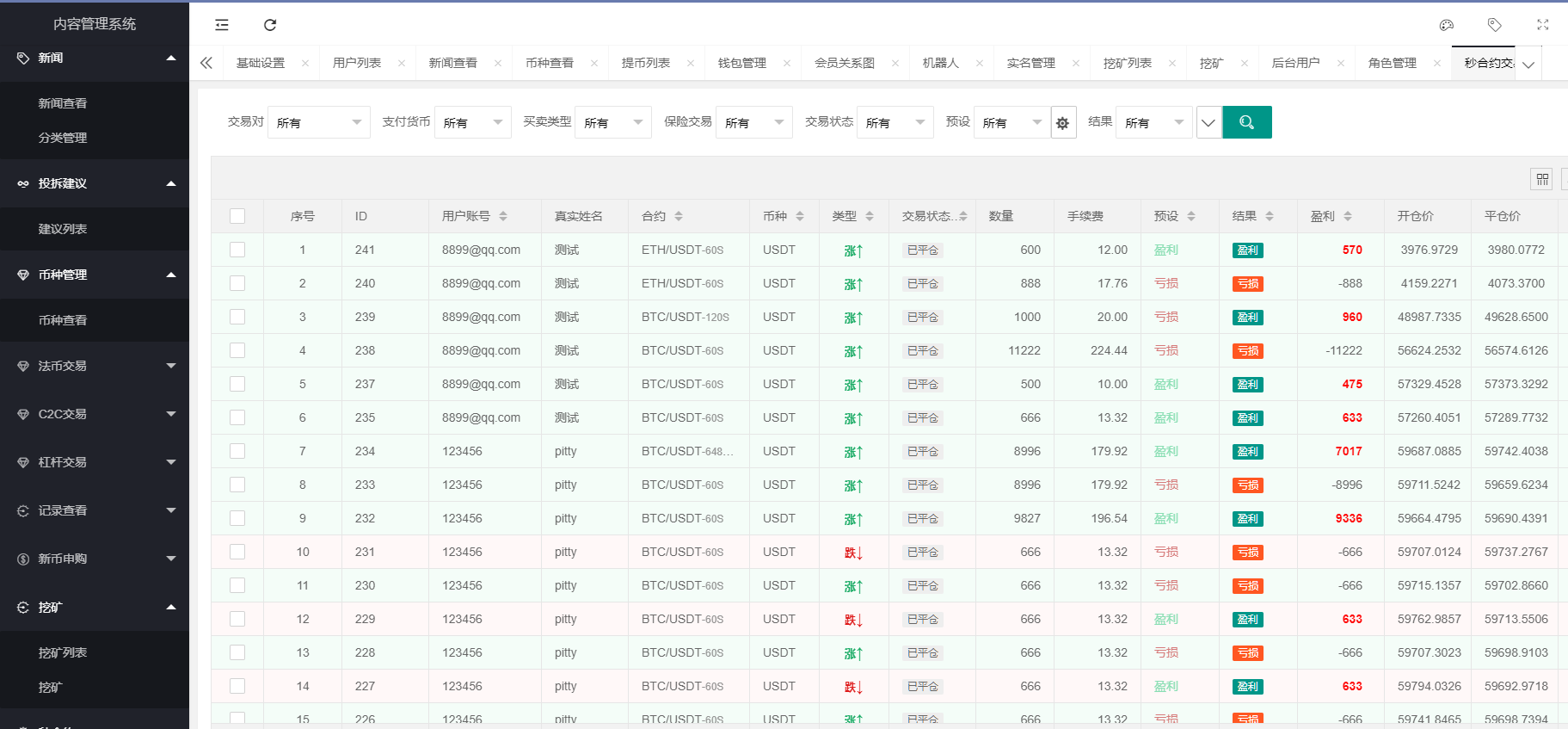Sort by 类型 column arrows
The image size is (1568, 729).
pyautogui.click(x=870, y=216)
